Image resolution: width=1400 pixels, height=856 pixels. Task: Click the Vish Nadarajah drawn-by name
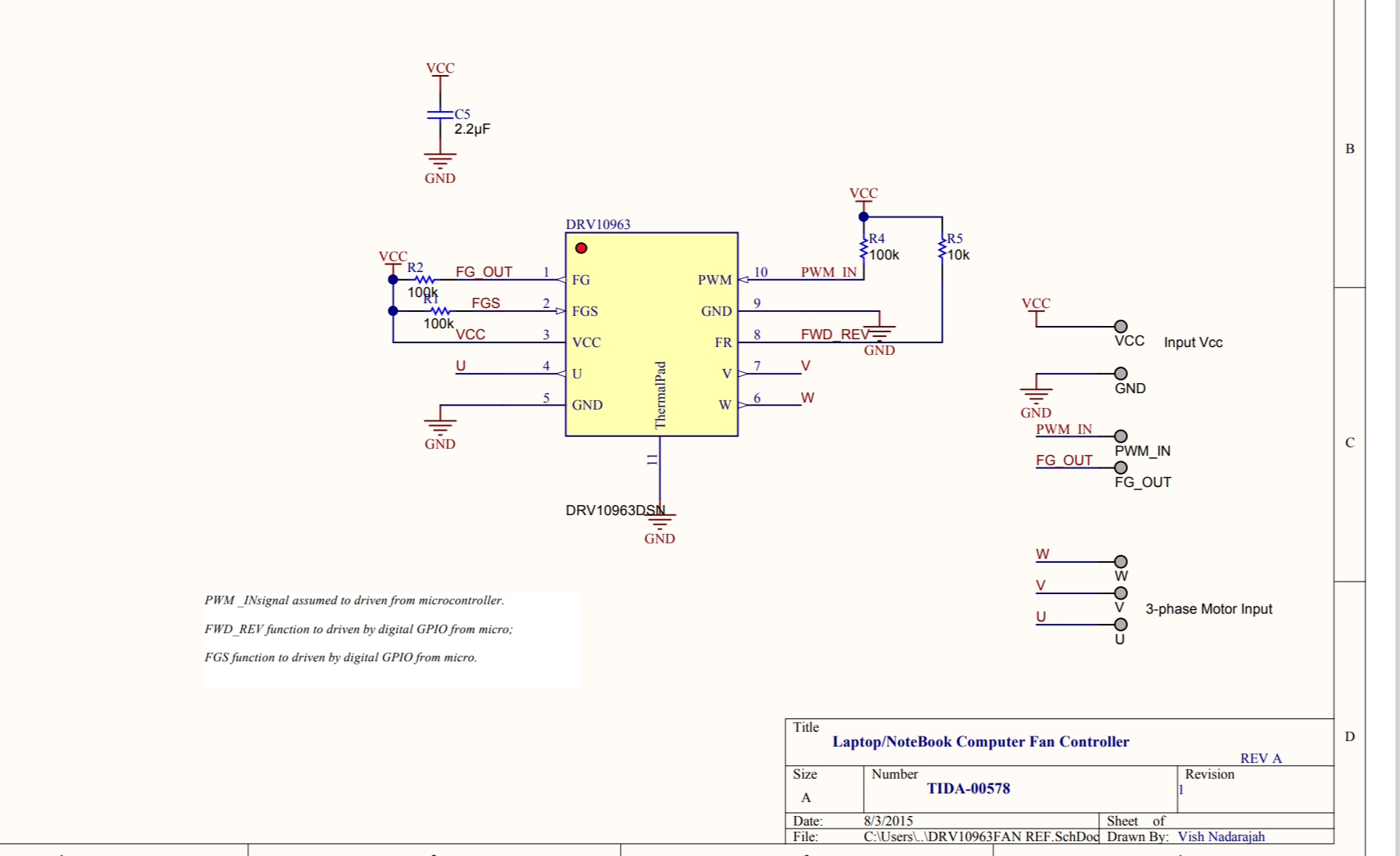point(1221,836)
